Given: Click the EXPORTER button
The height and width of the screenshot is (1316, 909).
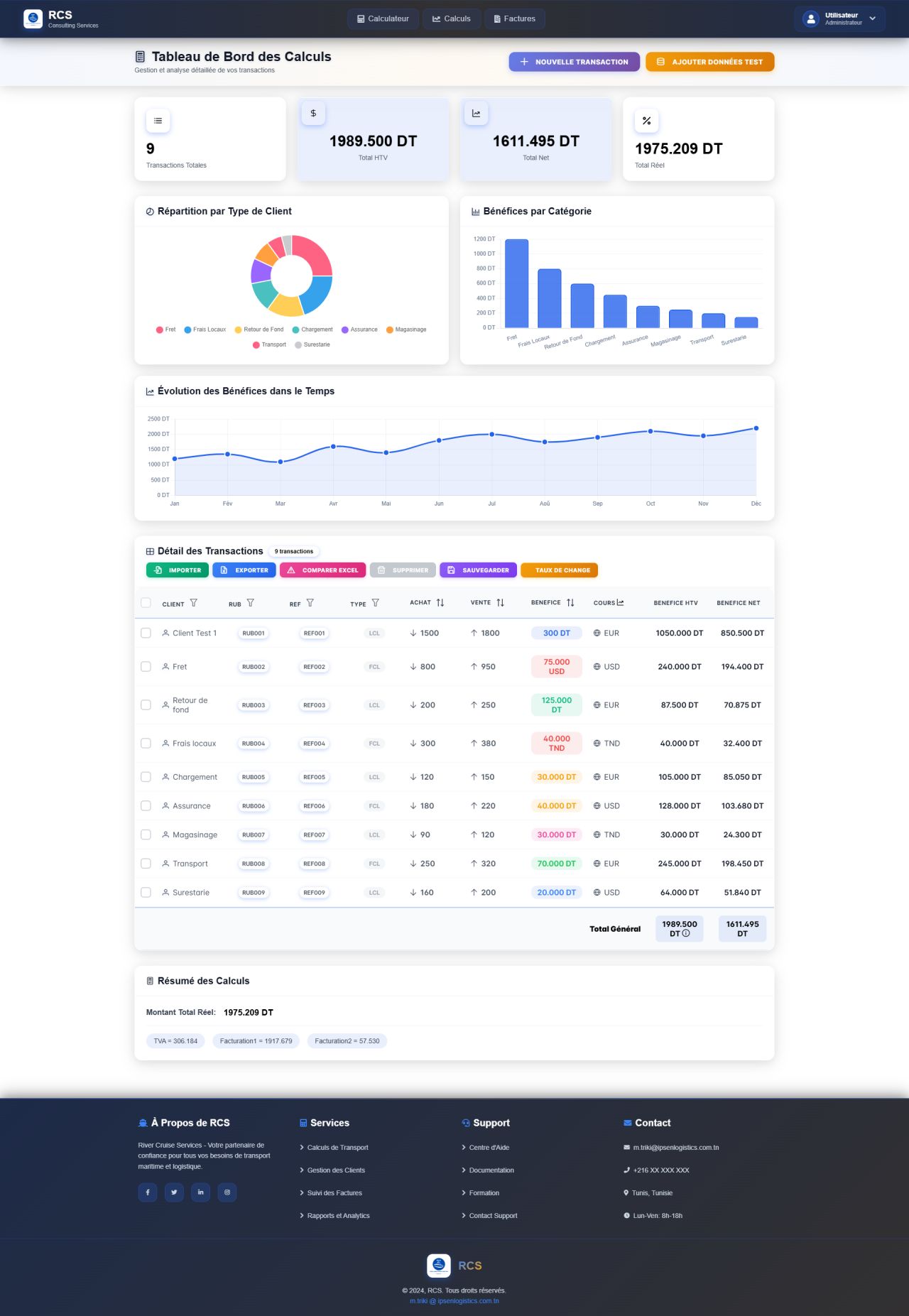Looking at the screenshot, I should (x=244, y=570).
